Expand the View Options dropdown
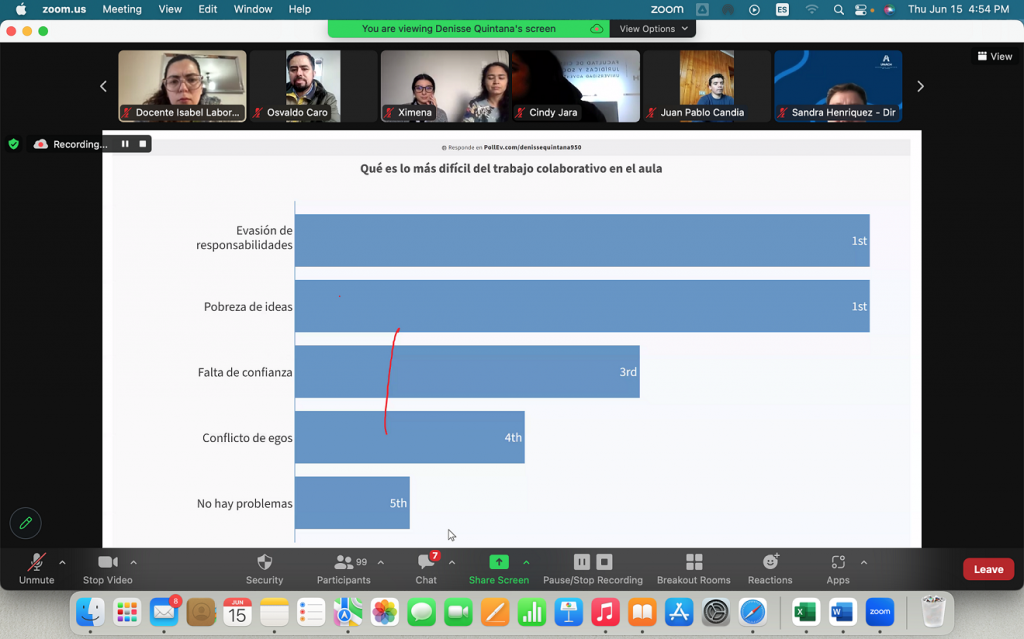The height and width of the screenshot is (639, 1024). 654,29
